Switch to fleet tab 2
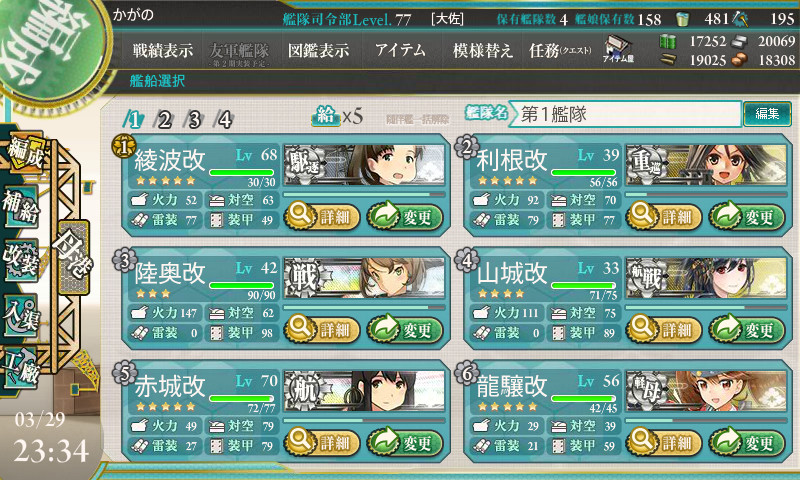The width and height of the screenshot is (800, 480). click(x=164, y=120)
